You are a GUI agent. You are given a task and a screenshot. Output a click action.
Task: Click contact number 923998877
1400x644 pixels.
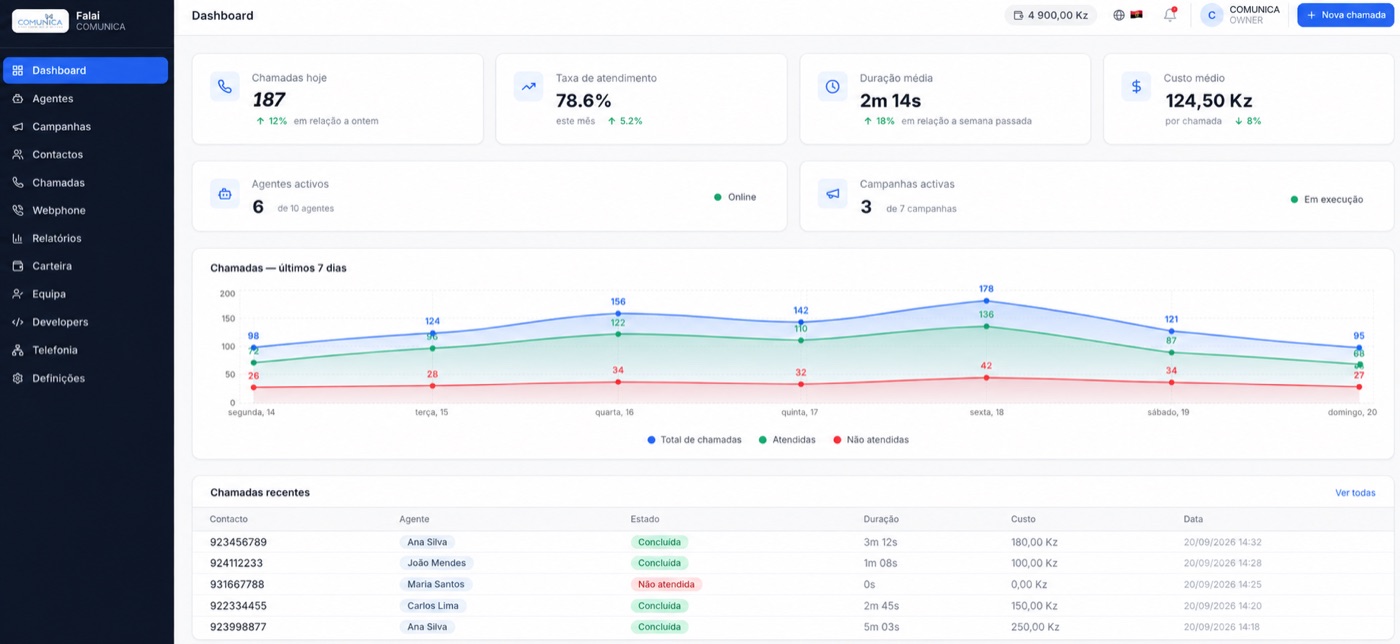coord(238,627)
